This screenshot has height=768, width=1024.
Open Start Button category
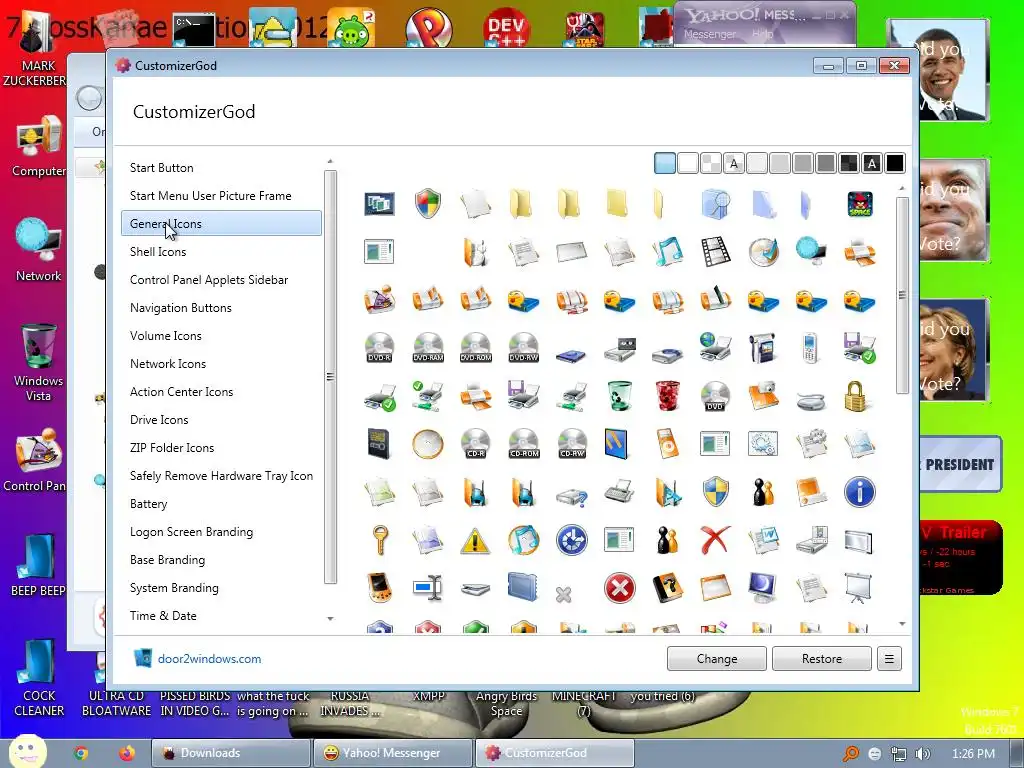click(161, 168)
